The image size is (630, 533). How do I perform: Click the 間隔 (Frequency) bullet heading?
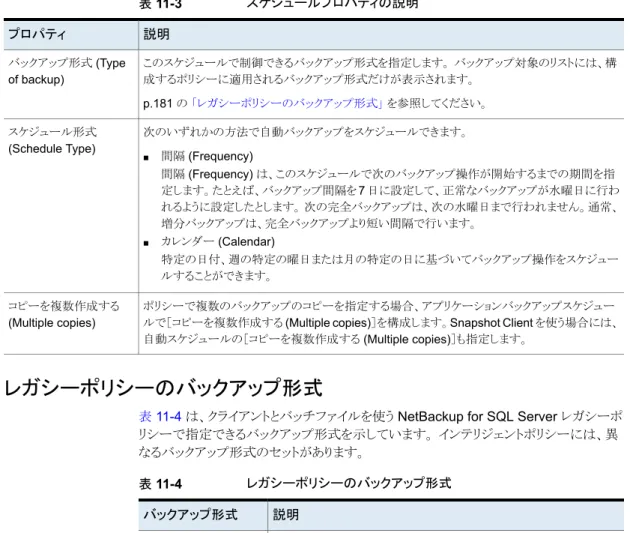(207, 156)
